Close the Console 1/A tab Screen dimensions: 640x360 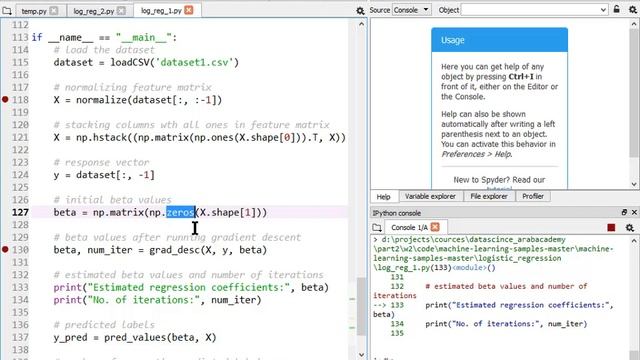tap(435, 227)
